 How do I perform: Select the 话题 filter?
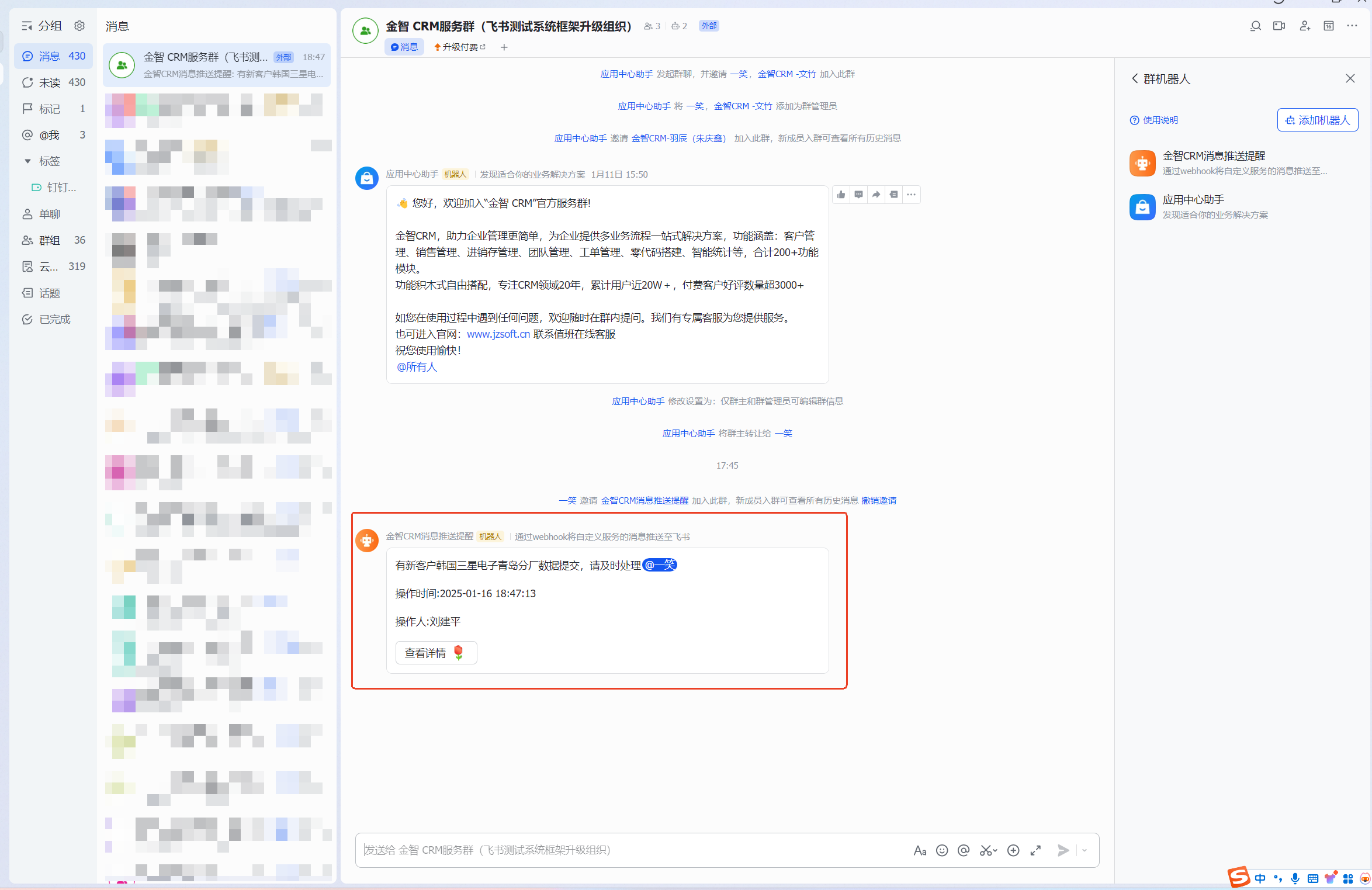tap(53, 293)
